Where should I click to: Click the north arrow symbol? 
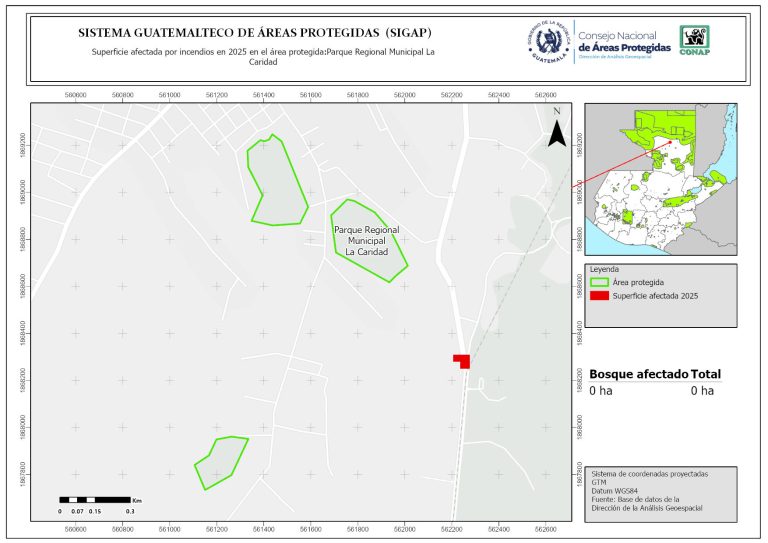point(556,131)
